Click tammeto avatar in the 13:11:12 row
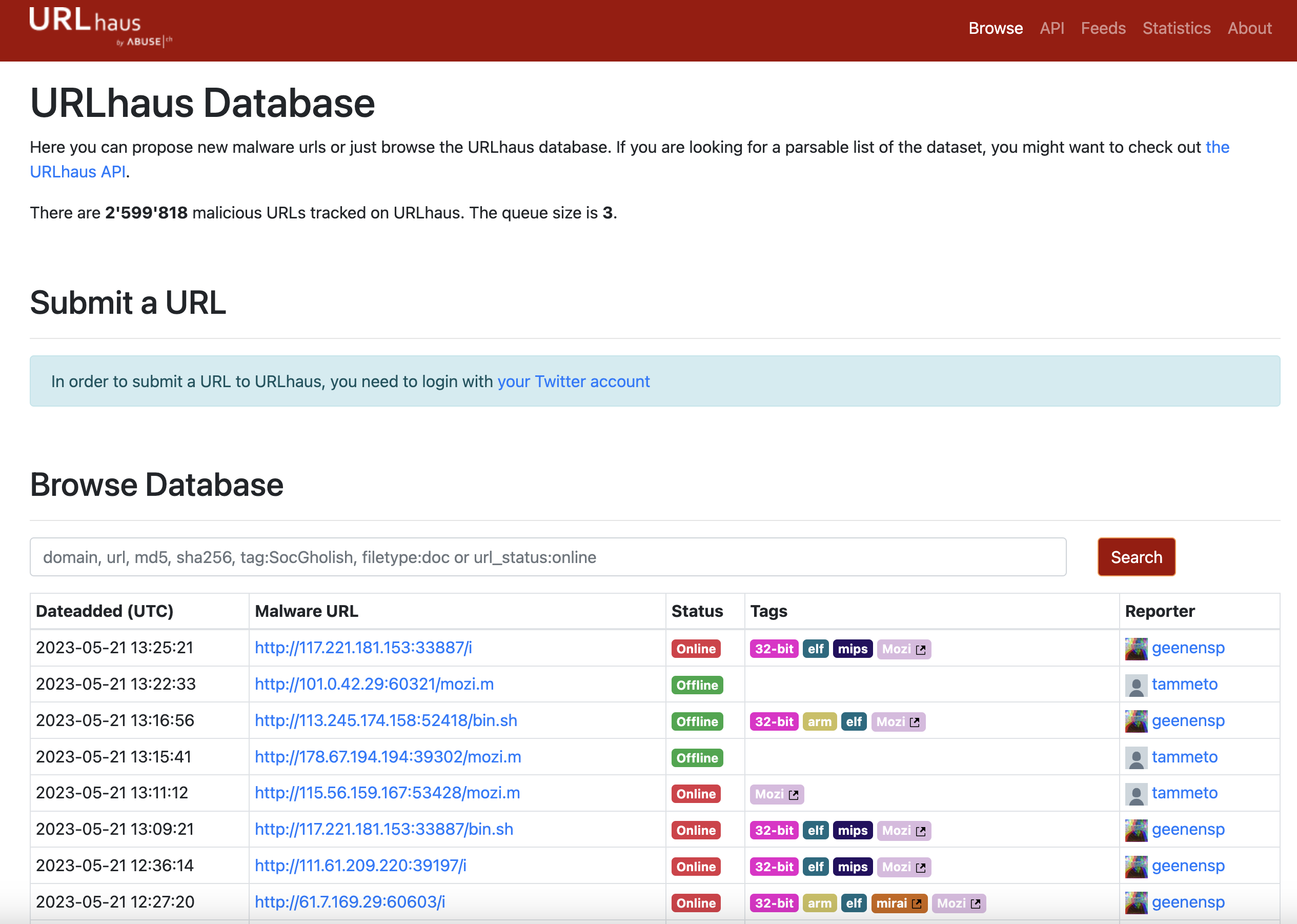 tap(1136, 794)
